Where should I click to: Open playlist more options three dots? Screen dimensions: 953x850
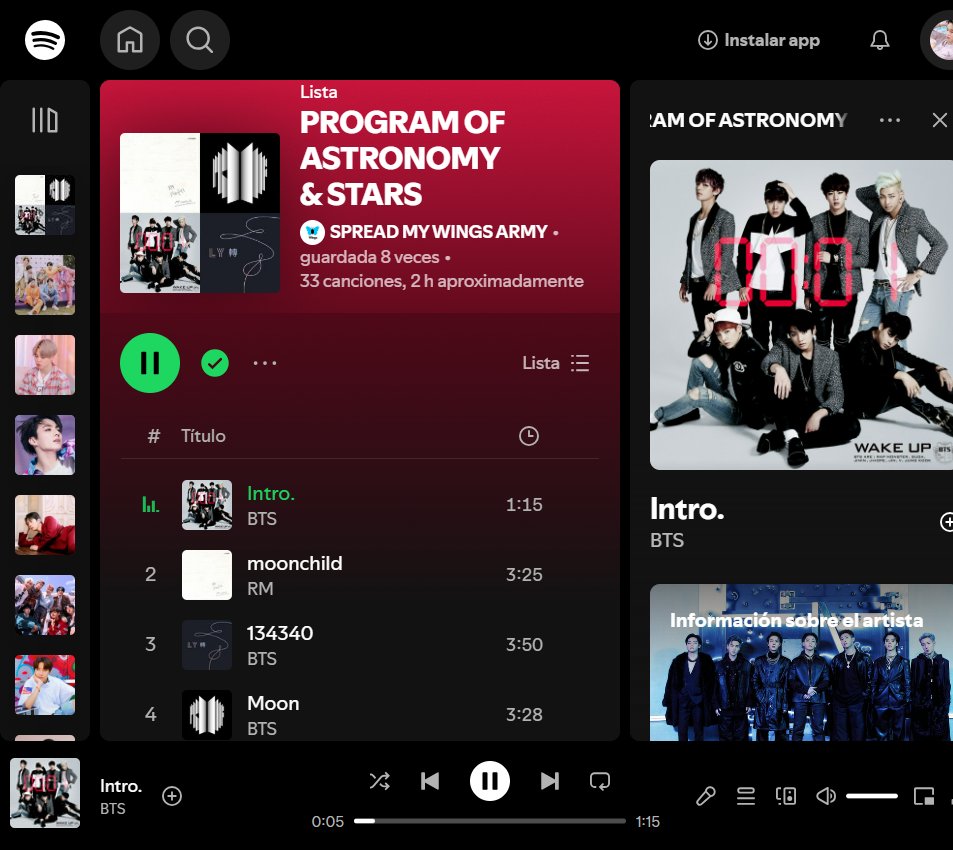tap(265, 363)
